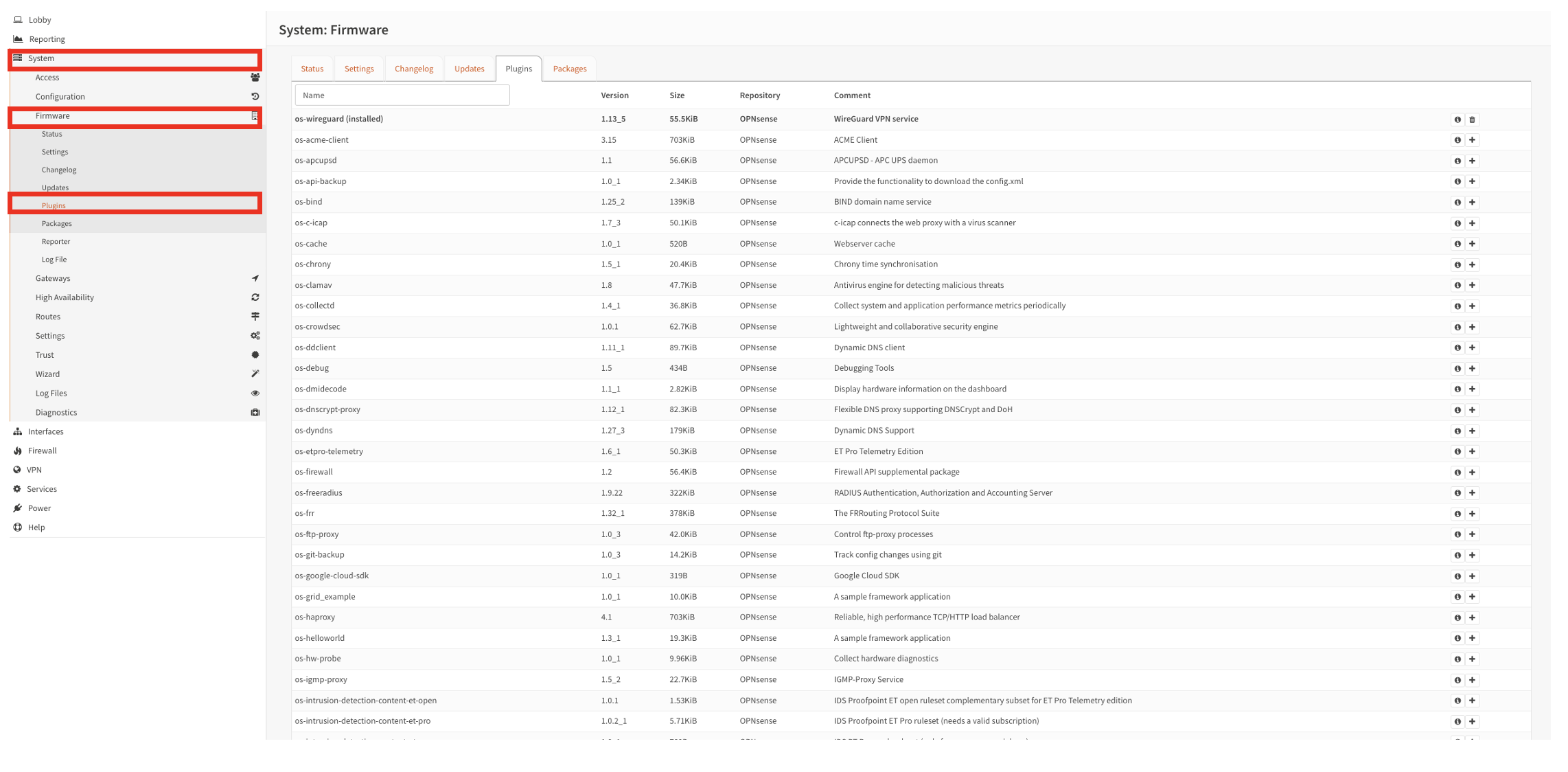Expand the Services sidebar menu
The image size is (1568, 772).
pos(41,489)
